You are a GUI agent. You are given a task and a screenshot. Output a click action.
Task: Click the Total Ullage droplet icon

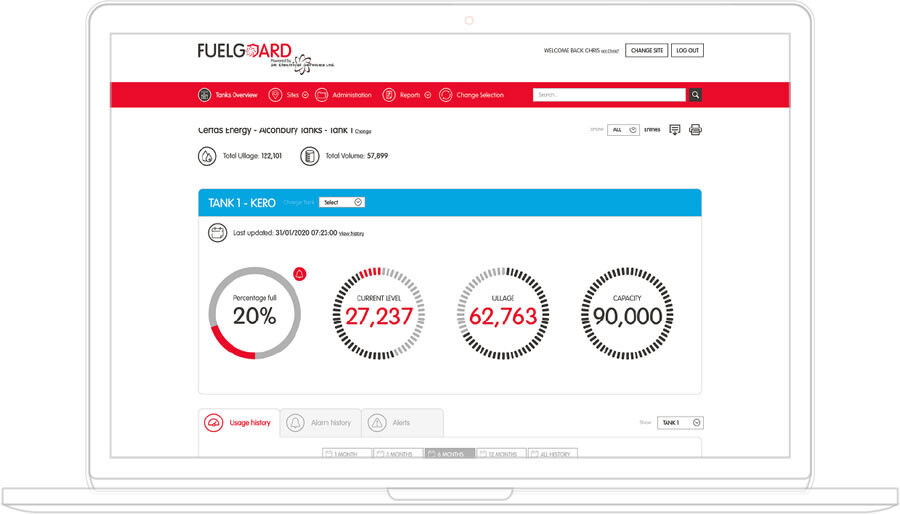pyautogui.click(x=207, y=156)
